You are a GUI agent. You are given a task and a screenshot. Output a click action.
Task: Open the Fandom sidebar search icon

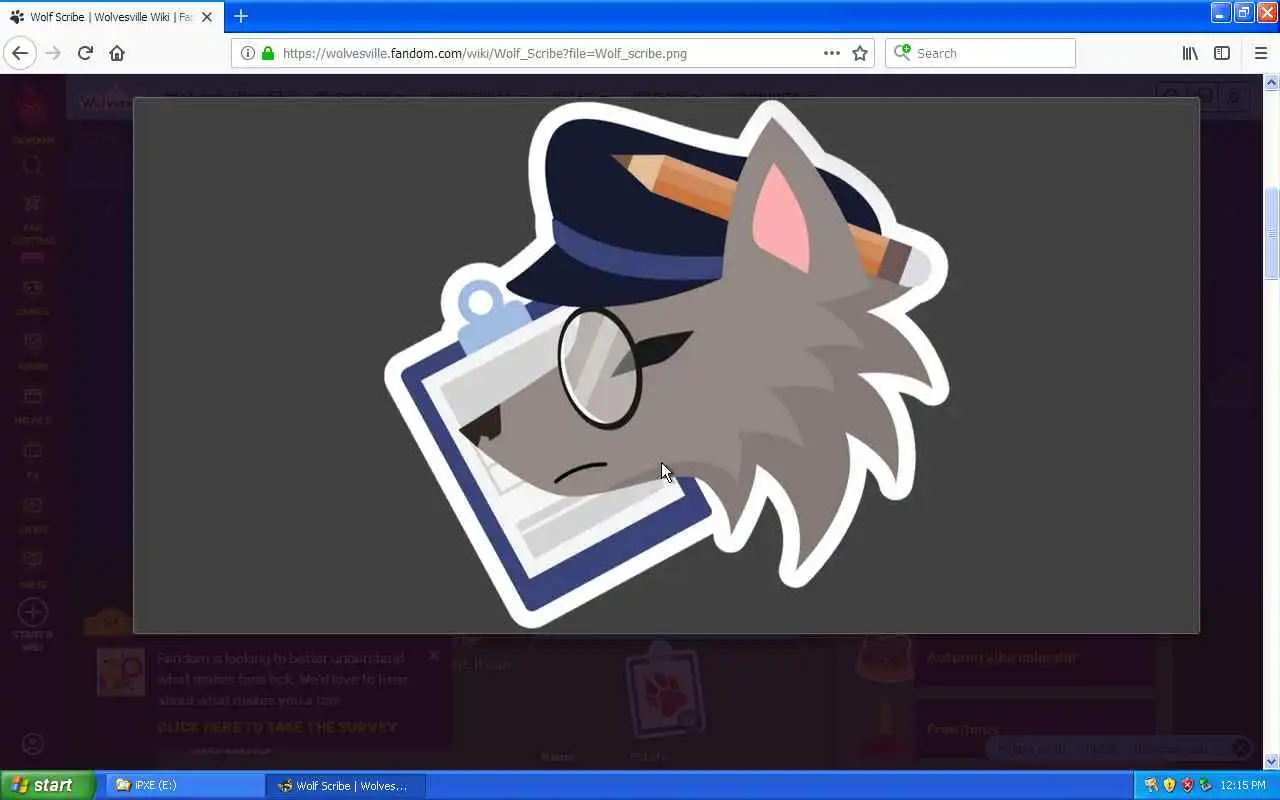(x=32, y=166)
